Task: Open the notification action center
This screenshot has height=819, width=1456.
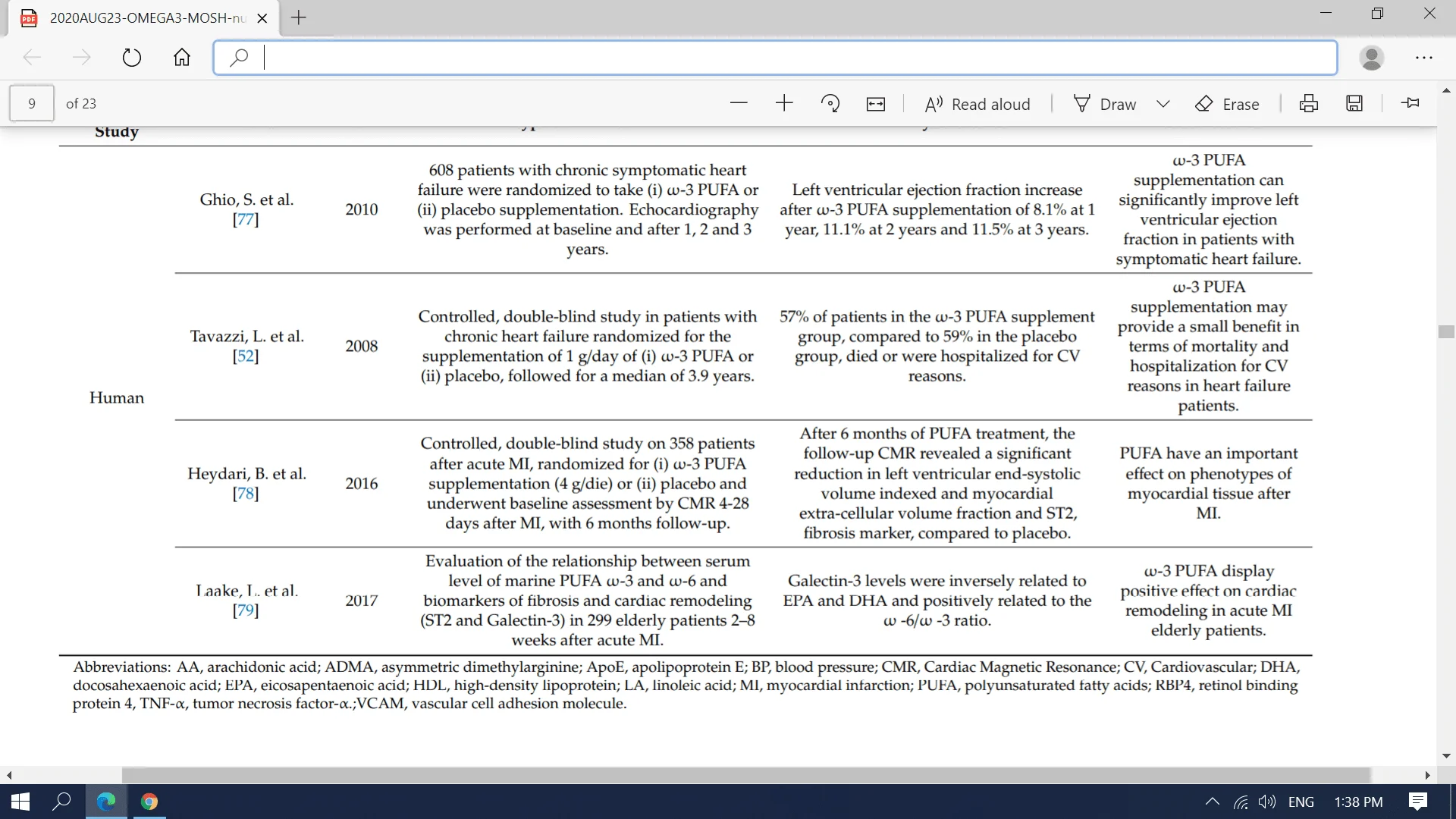Action: [1418, 802]
